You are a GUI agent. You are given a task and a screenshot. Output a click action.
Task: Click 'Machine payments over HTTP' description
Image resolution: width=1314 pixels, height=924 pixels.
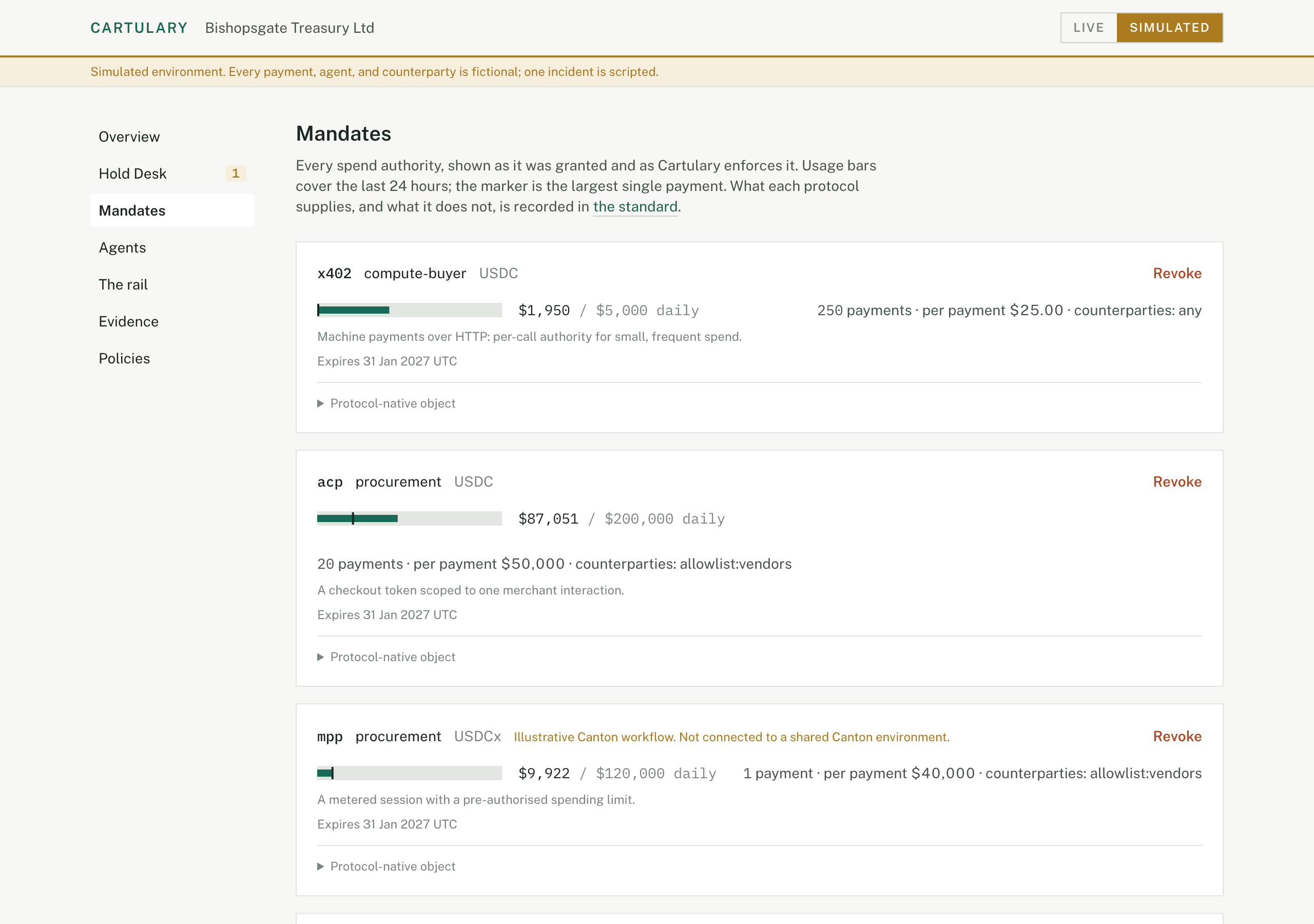(529, 337)
